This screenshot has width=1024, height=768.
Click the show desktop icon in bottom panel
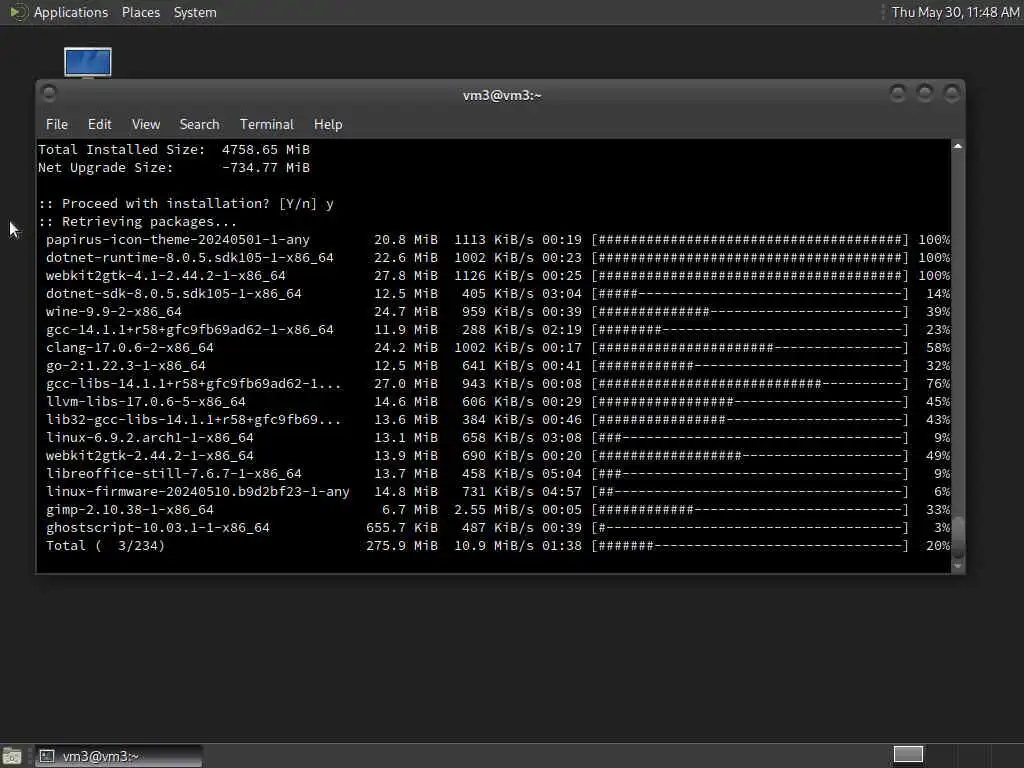[12, 756]
